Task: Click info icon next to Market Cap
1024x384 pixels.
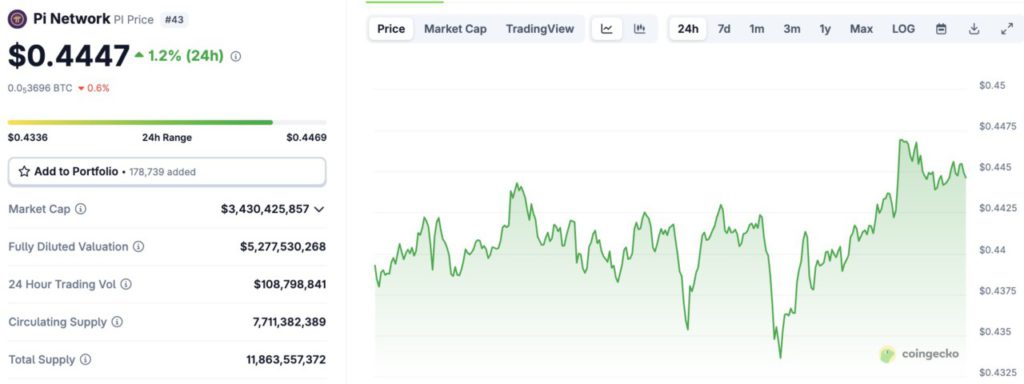Action: 81,209
